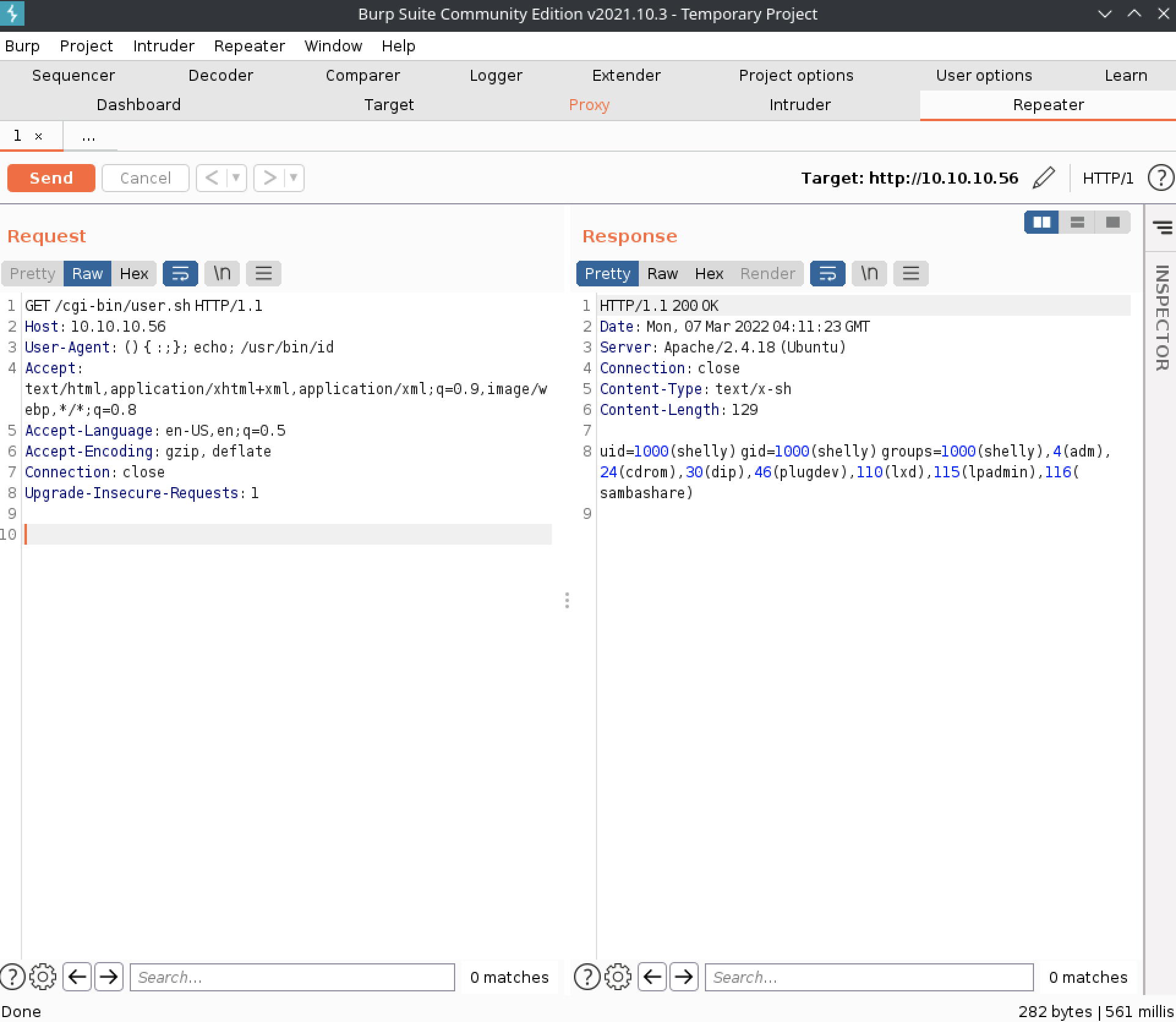Toggle word wrap in Response panel
The width and height of the screenshot is (1176, 1022).
[827, 274]
